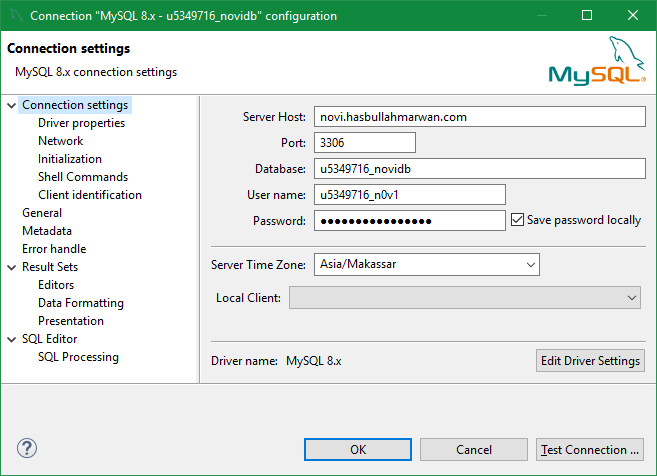The width and height of the screenshot is (657, 476).
Task: Open the SQL Processing page
Action: click(78, 357)
